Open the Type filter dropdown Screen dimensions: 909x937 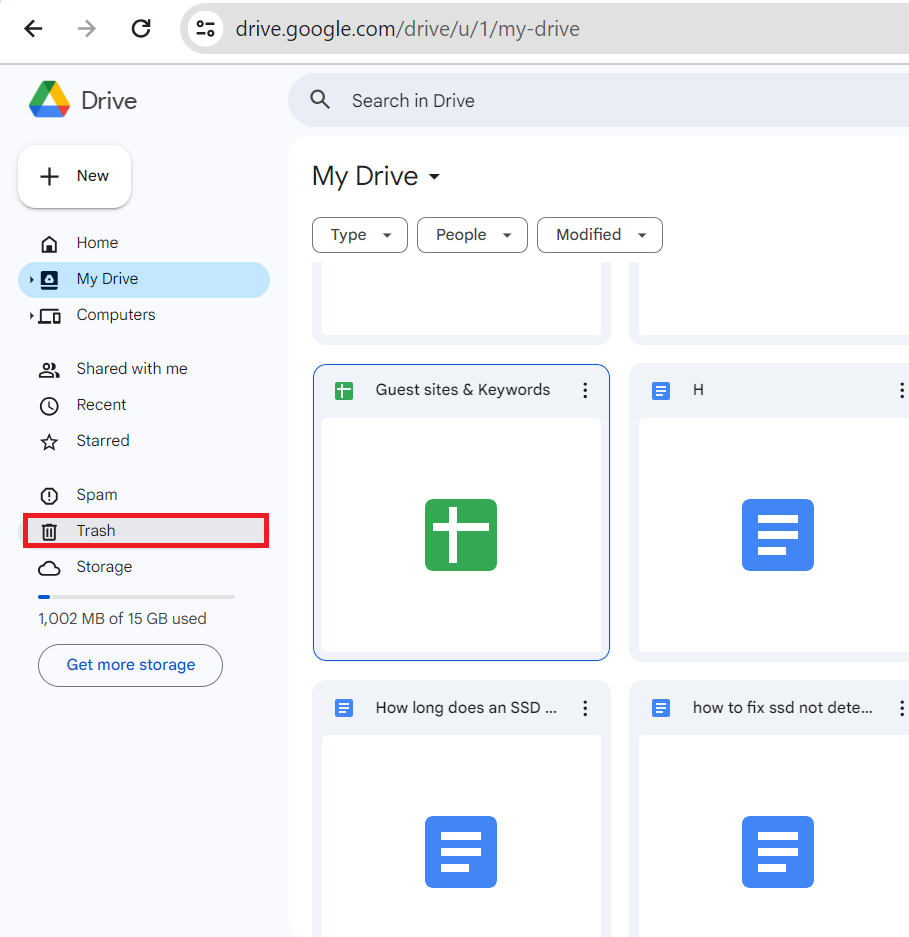pyautogui.click(x=360, y=235)
